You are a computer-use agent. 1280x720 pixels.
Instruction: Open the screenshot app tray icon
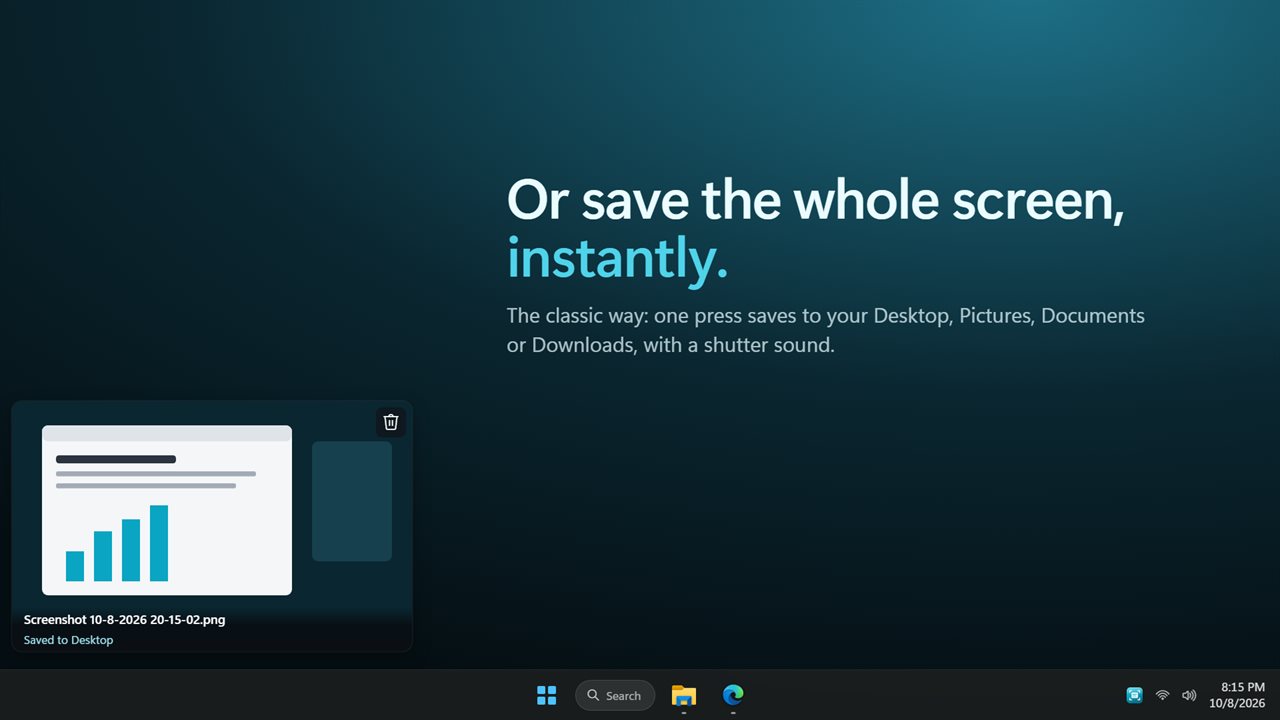[x=1134, y=695]
